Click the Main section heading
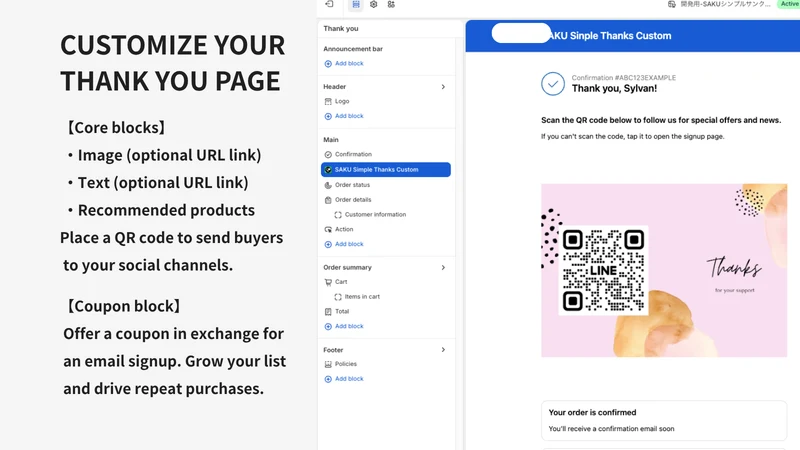The height and width of the screenshot is (450, 800). (x=331, y=140)
